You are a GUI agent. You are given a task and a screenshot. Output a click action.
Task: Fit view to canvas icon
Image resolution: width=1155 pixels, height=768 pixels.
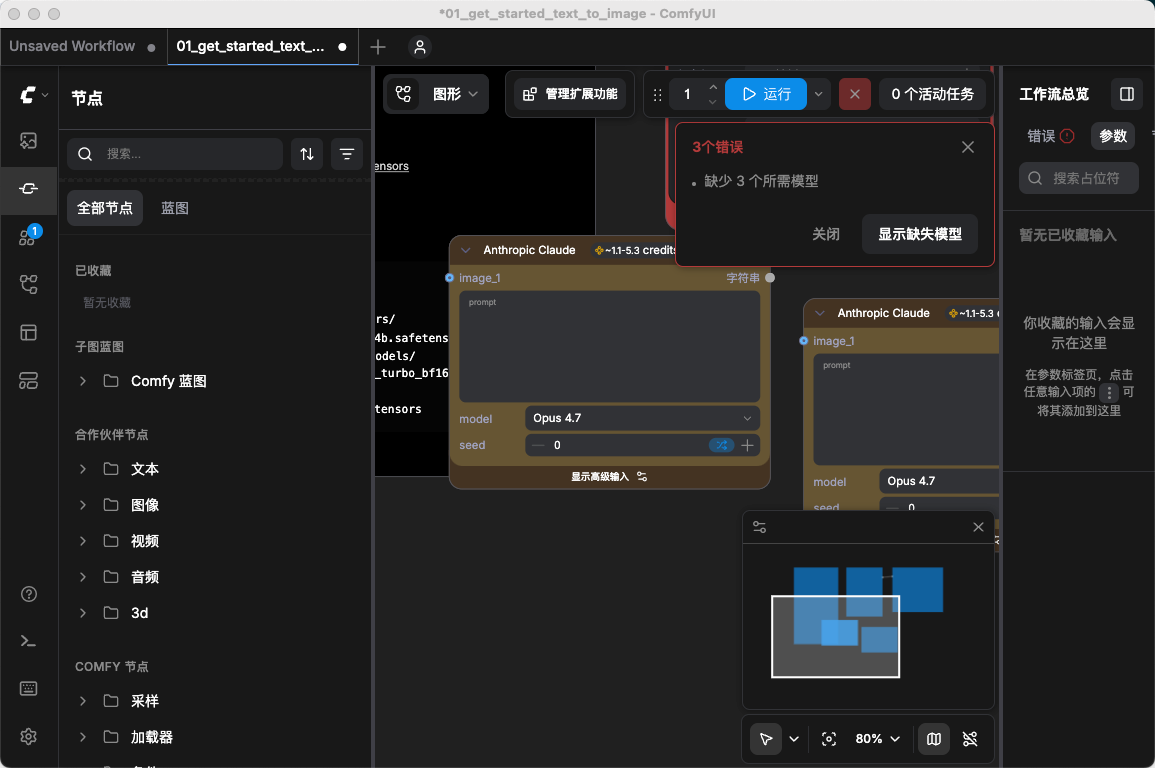(x=829, y=739)
